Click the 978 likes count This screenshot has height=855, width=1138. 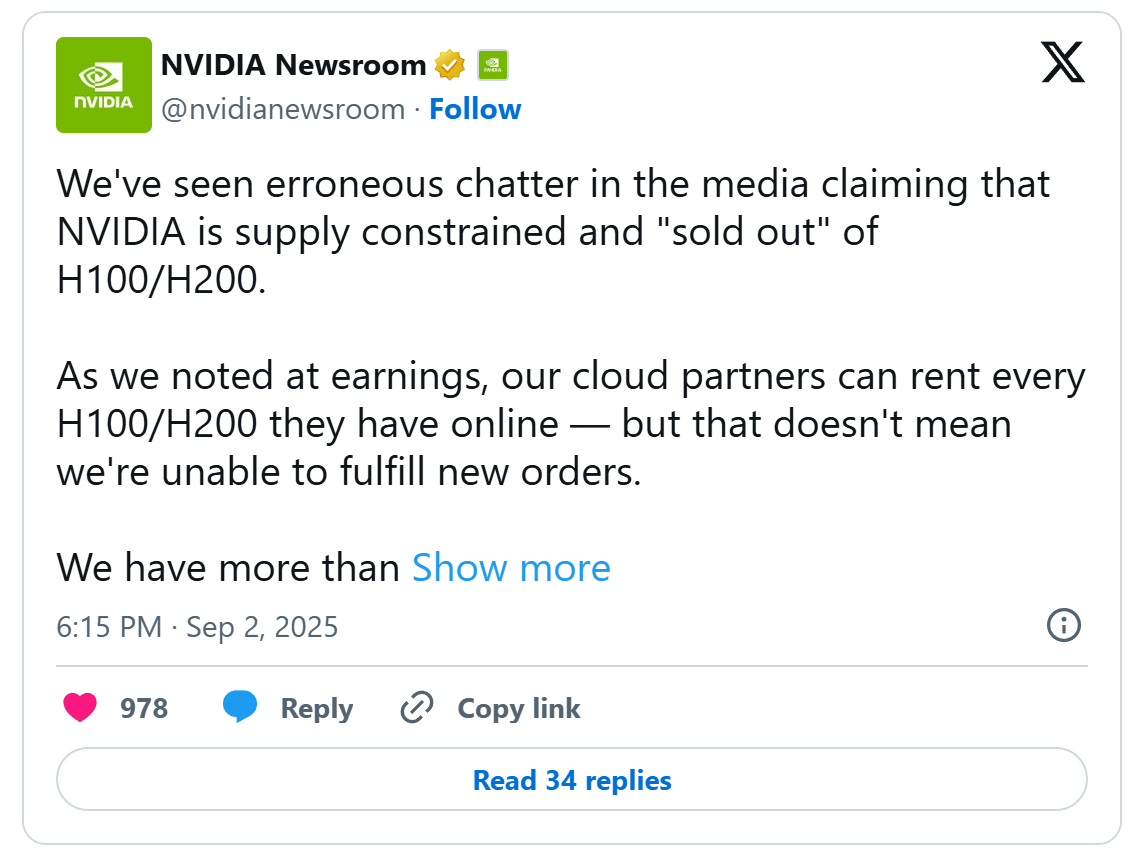pos(144,709)
